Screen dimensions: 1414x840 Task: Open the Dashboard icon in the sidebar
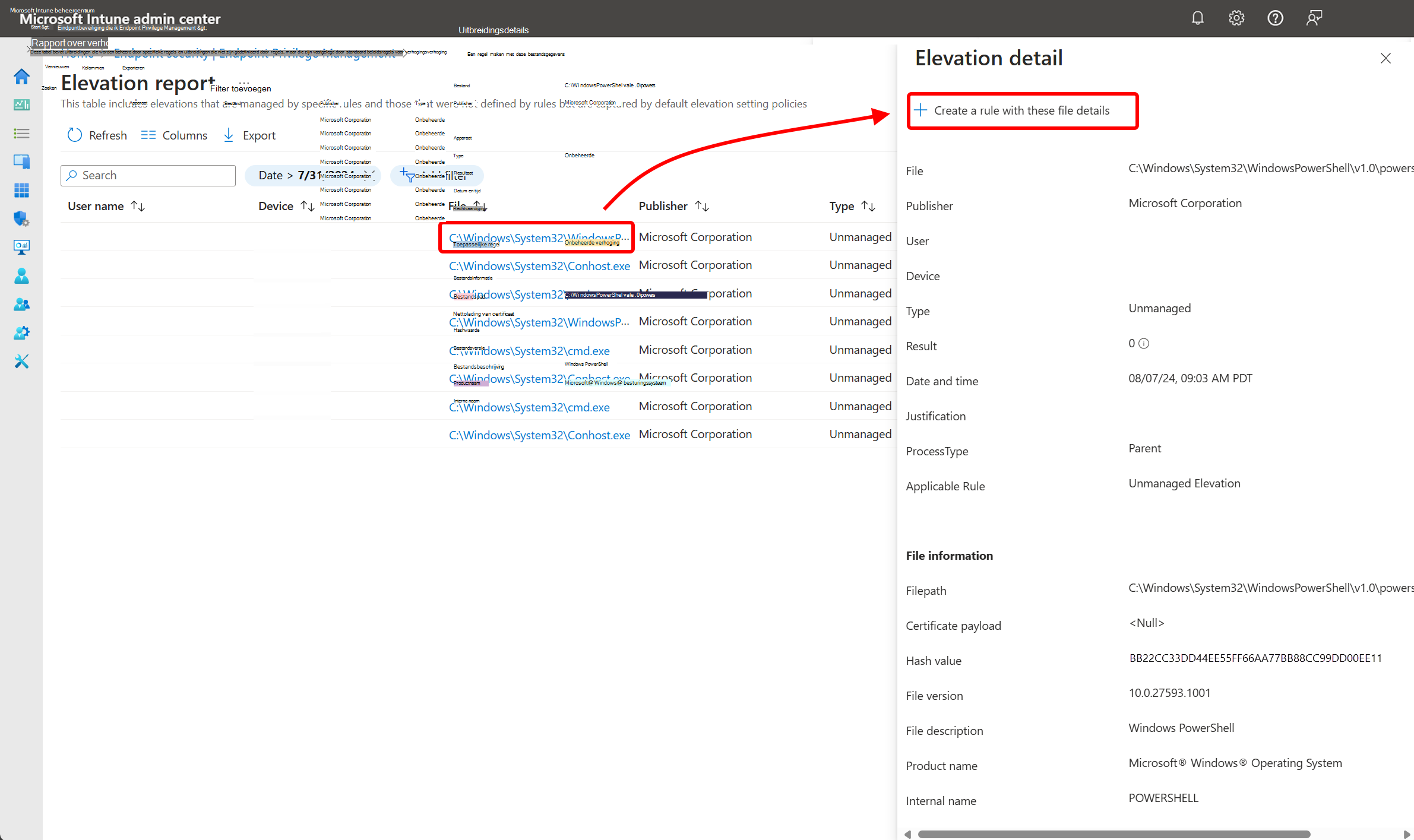21,105
